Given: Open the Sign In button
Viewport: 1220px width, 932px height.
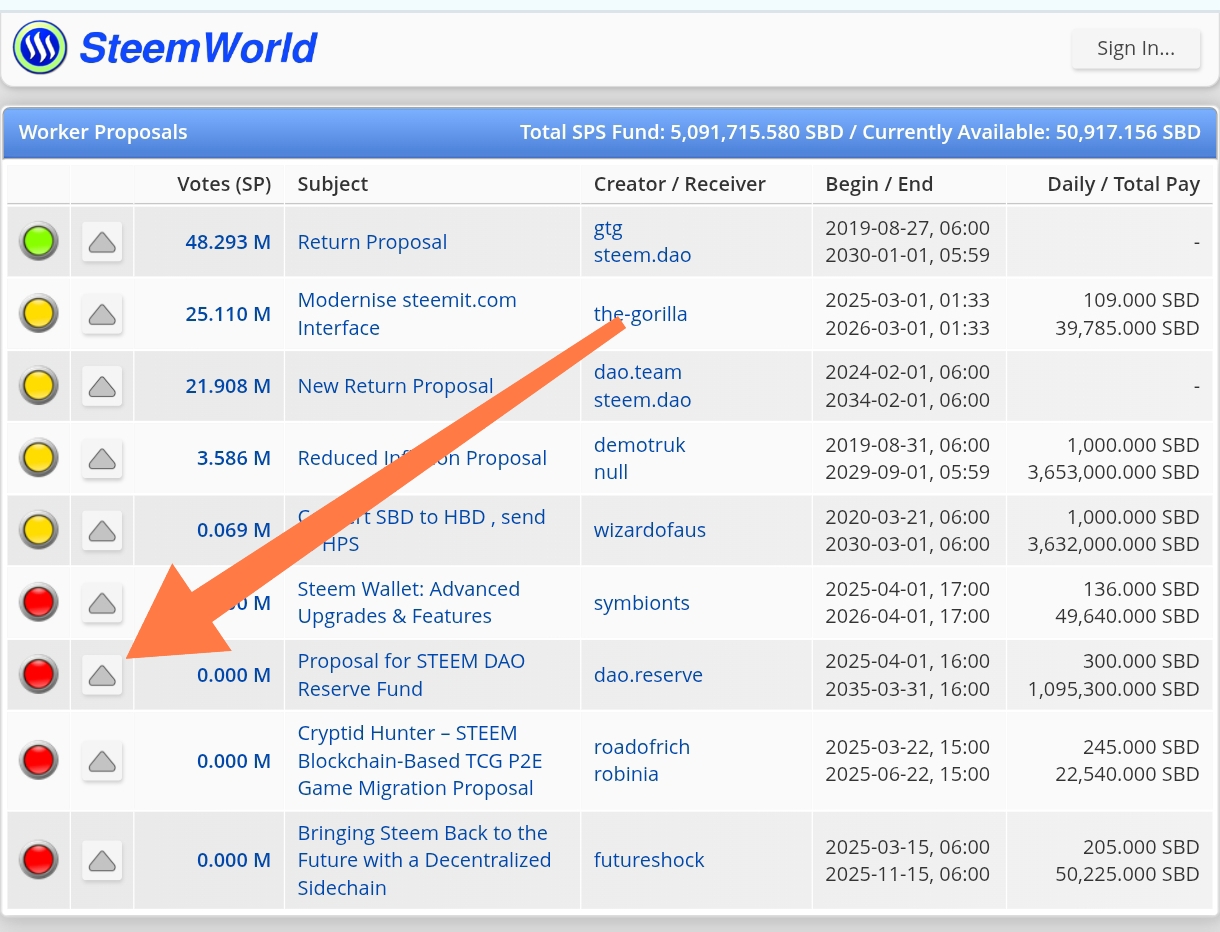Looking at the screenshot, I should point(1136,48).
